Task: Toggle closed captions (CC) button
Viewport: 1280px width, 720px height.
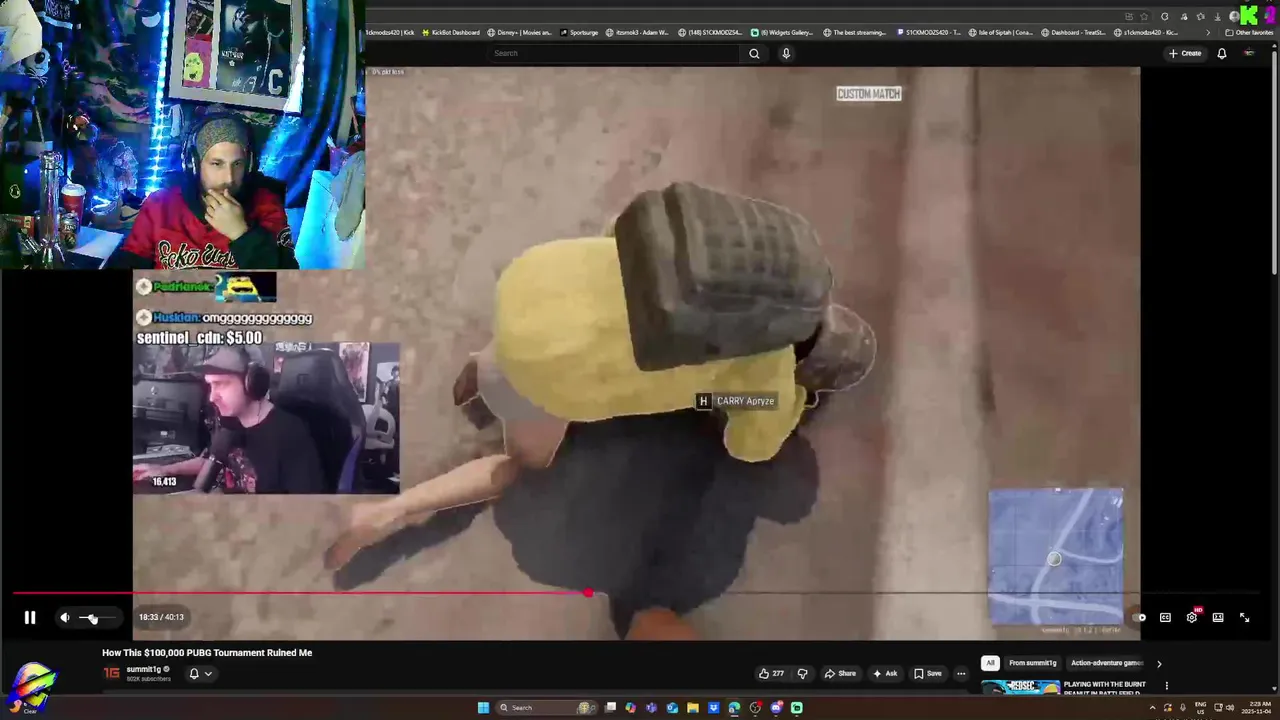Action: point(1165,617)
